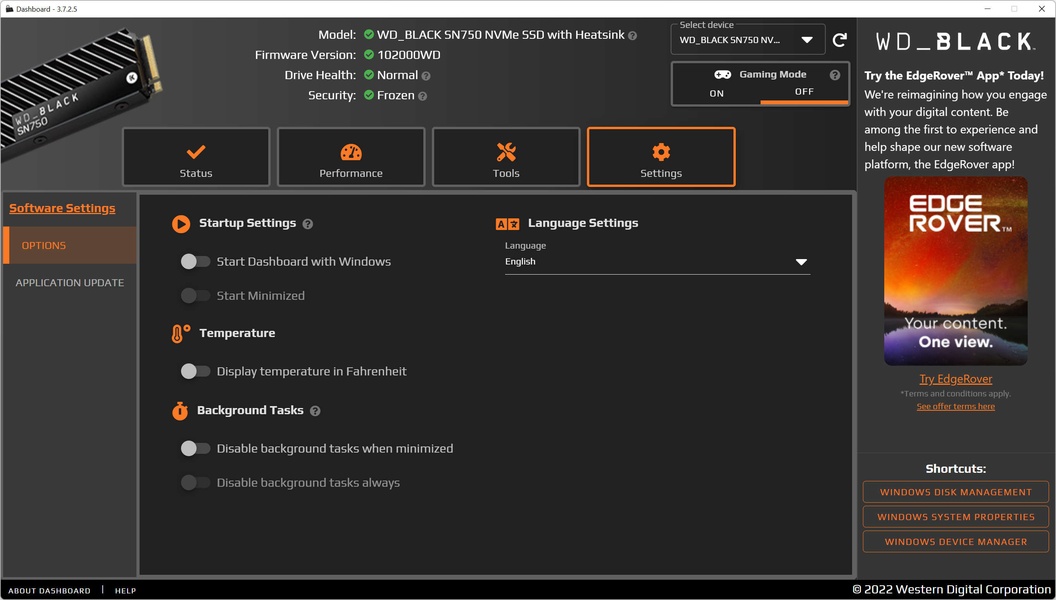The height and width of the screenshot is (600, 1056).
Task: Click the EdgeRover promo image
Action: 956,271
